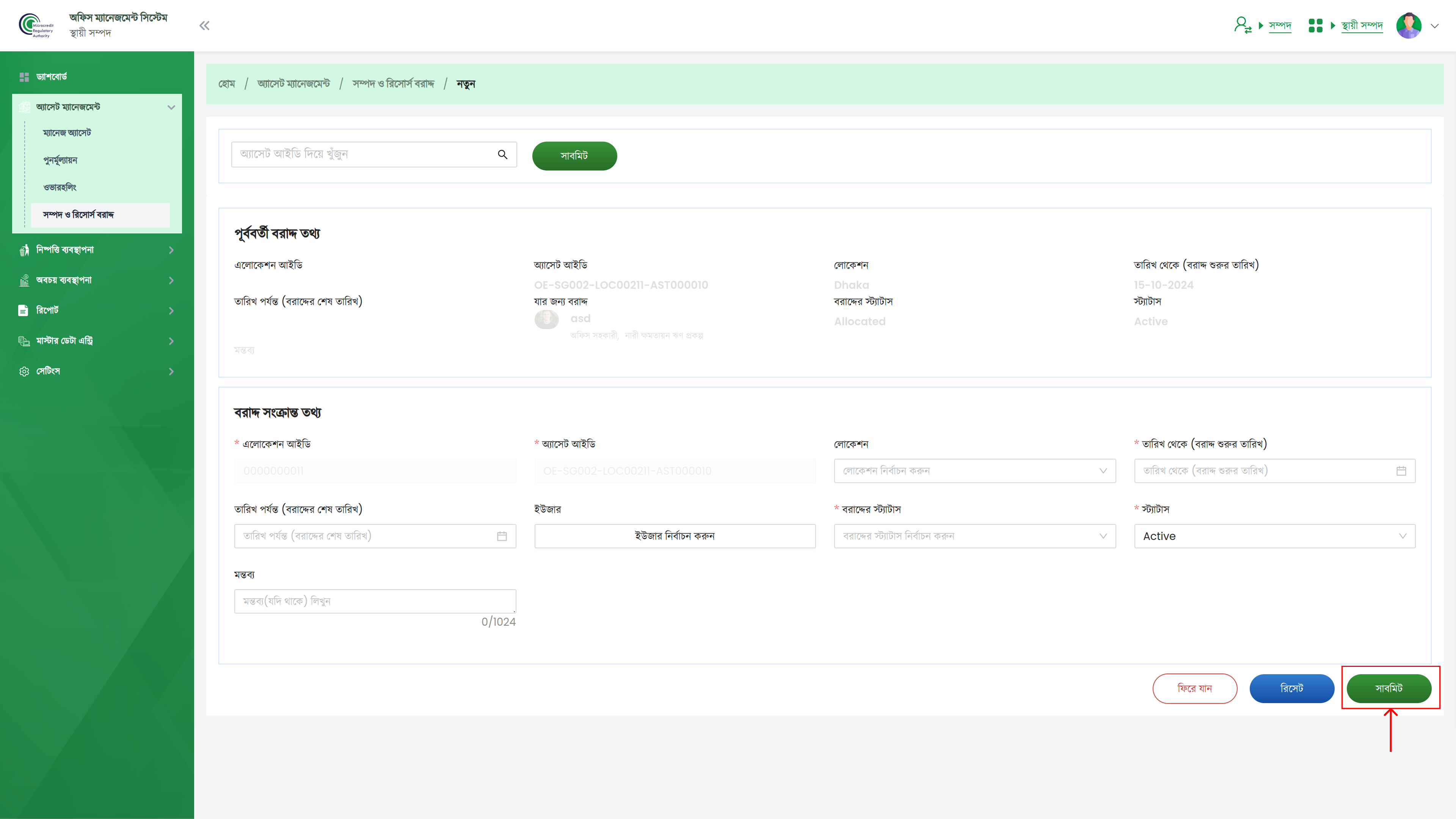Go to সম্পদ ও রিসোর্স বরাদ্দ breadcrumb
The height and width of the screenshot is (819, 1456).
coord(394,84)
